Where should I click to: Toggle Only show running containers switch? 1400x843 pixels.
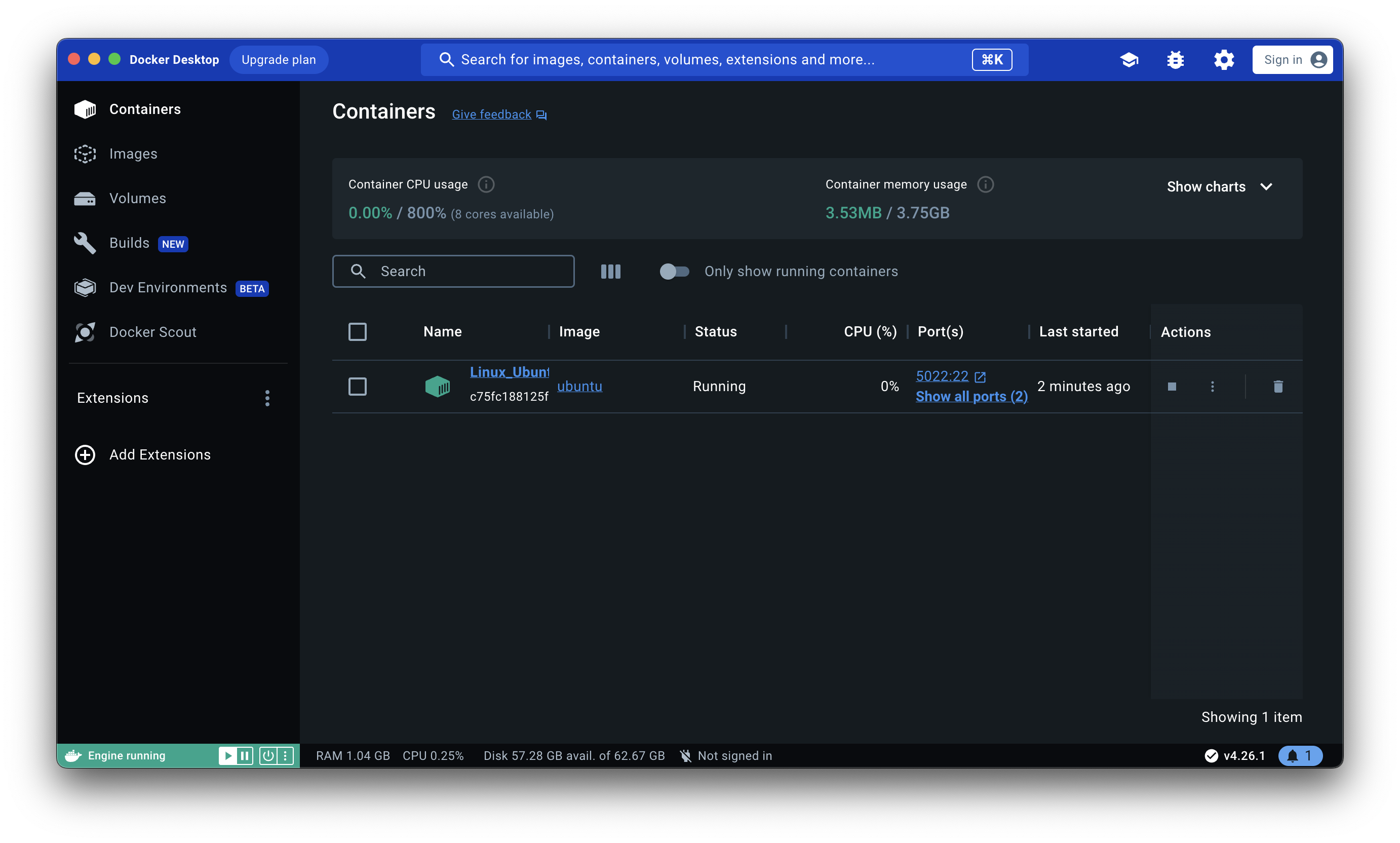pyautogui.click(x=674, y=271)
